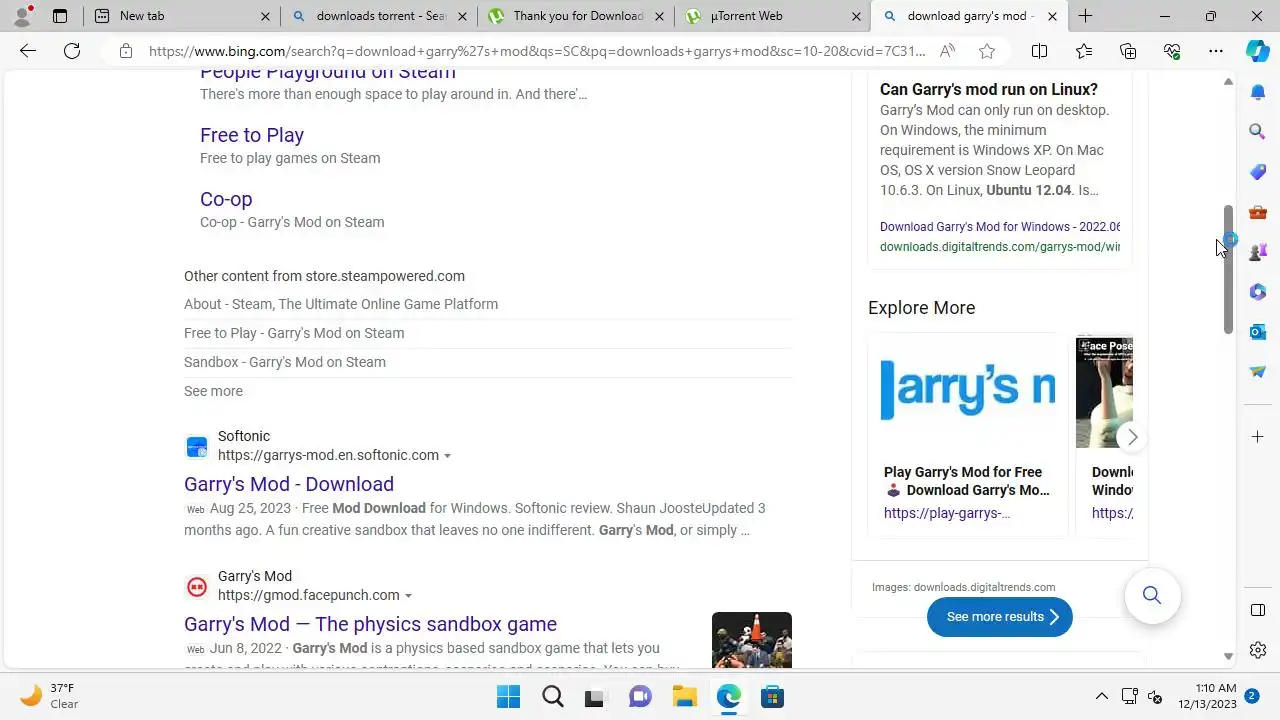
Task: Click the browser profile icon
Action: click(x=22, y=16)
